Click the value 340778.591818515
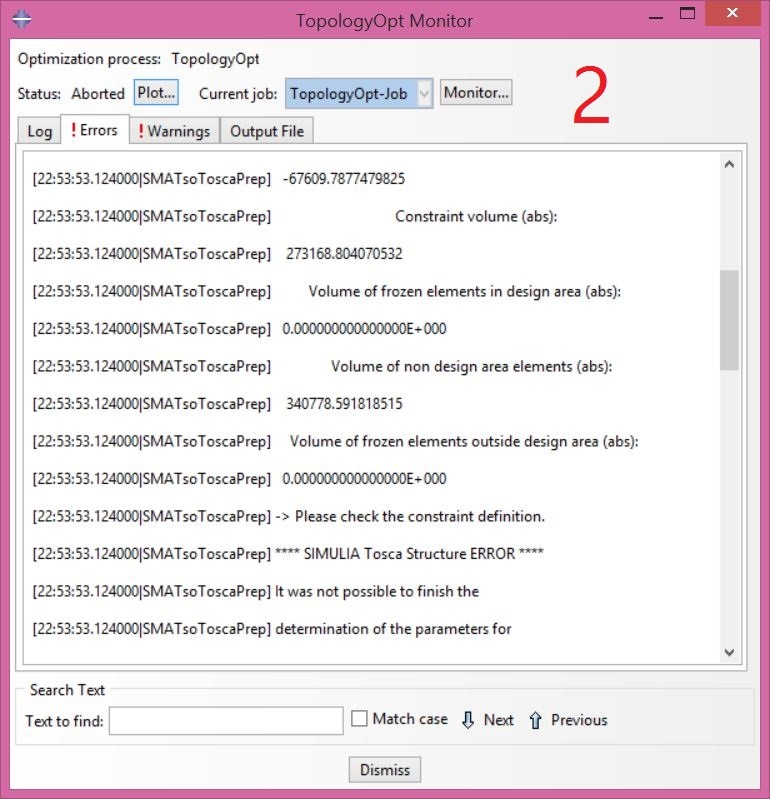Viewport: 770px width, 799px height. pyautogui.click(x=344, y=403)
